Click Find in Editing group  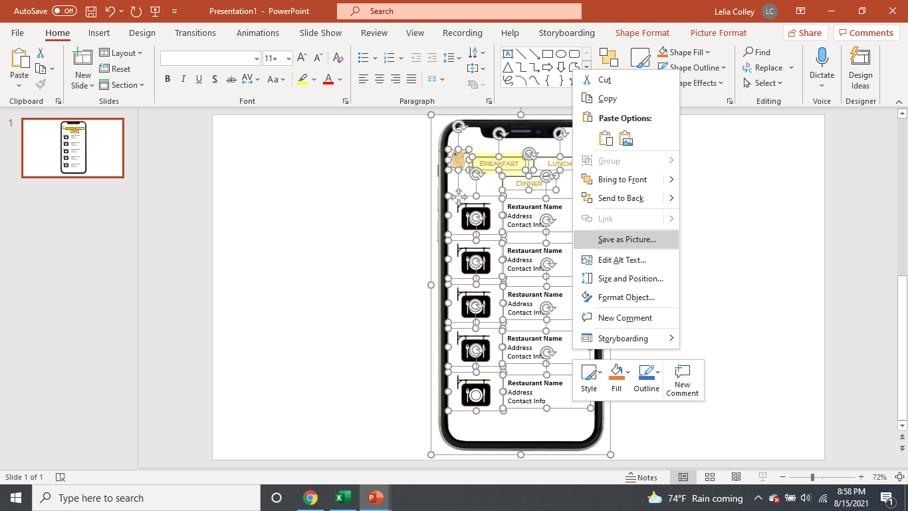[x=757, y=52]
